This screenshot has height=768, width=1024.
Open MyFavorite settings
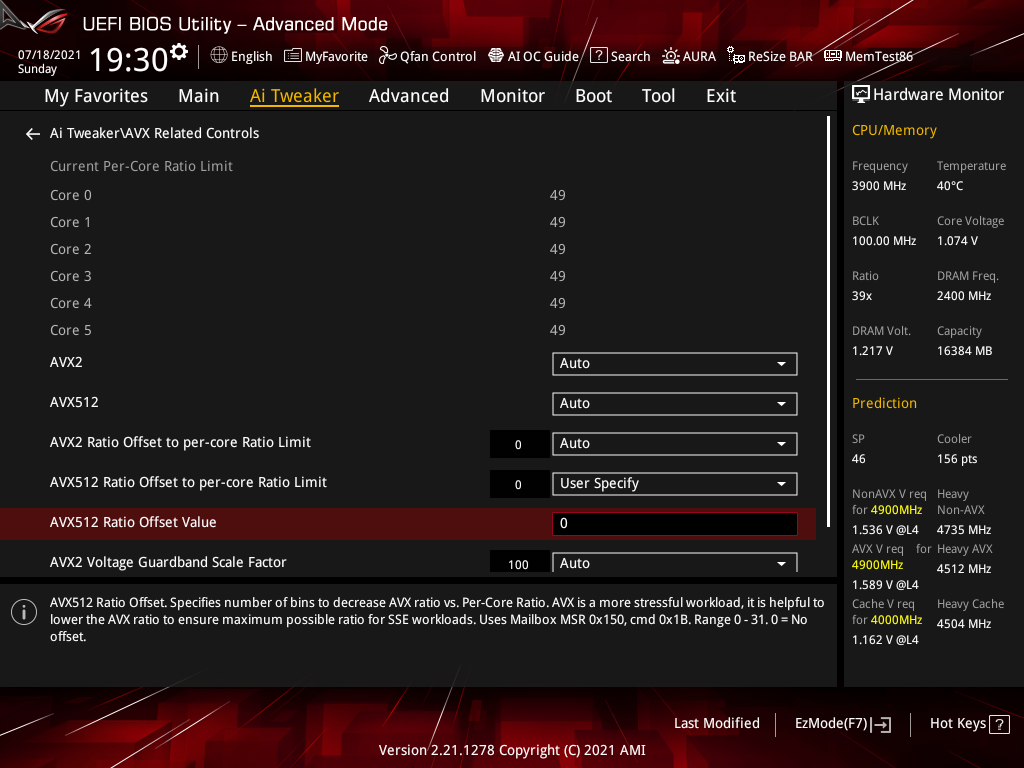click(x=326, y=56)
